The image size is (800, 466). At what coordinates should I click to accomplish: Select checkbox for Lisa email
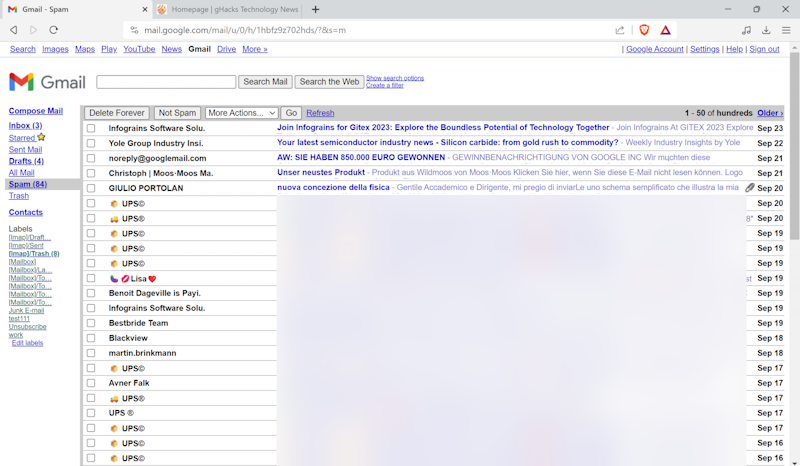tap(91, 278)
